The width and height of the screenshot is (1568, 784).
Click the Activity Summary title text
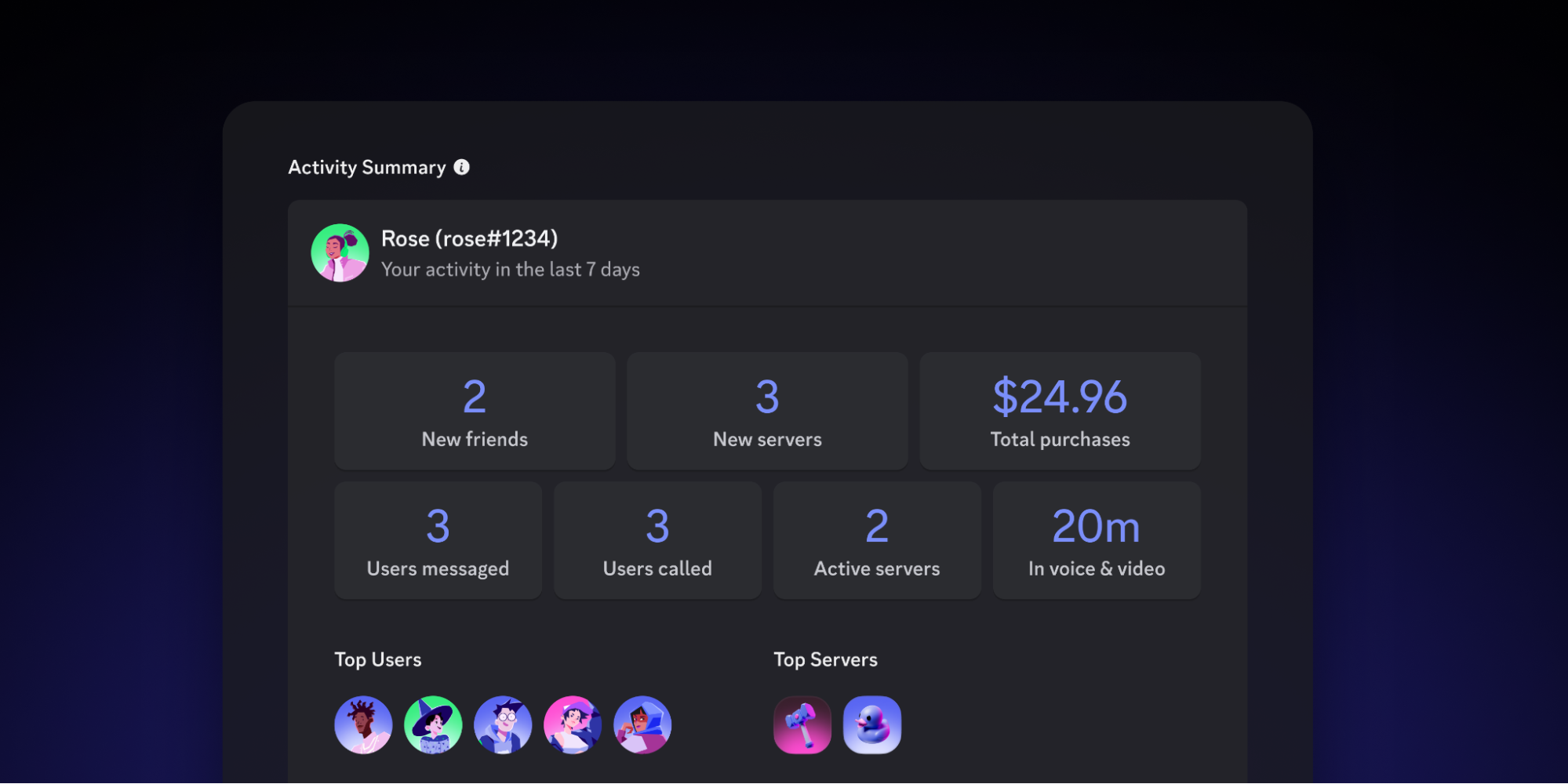(366, 168)
